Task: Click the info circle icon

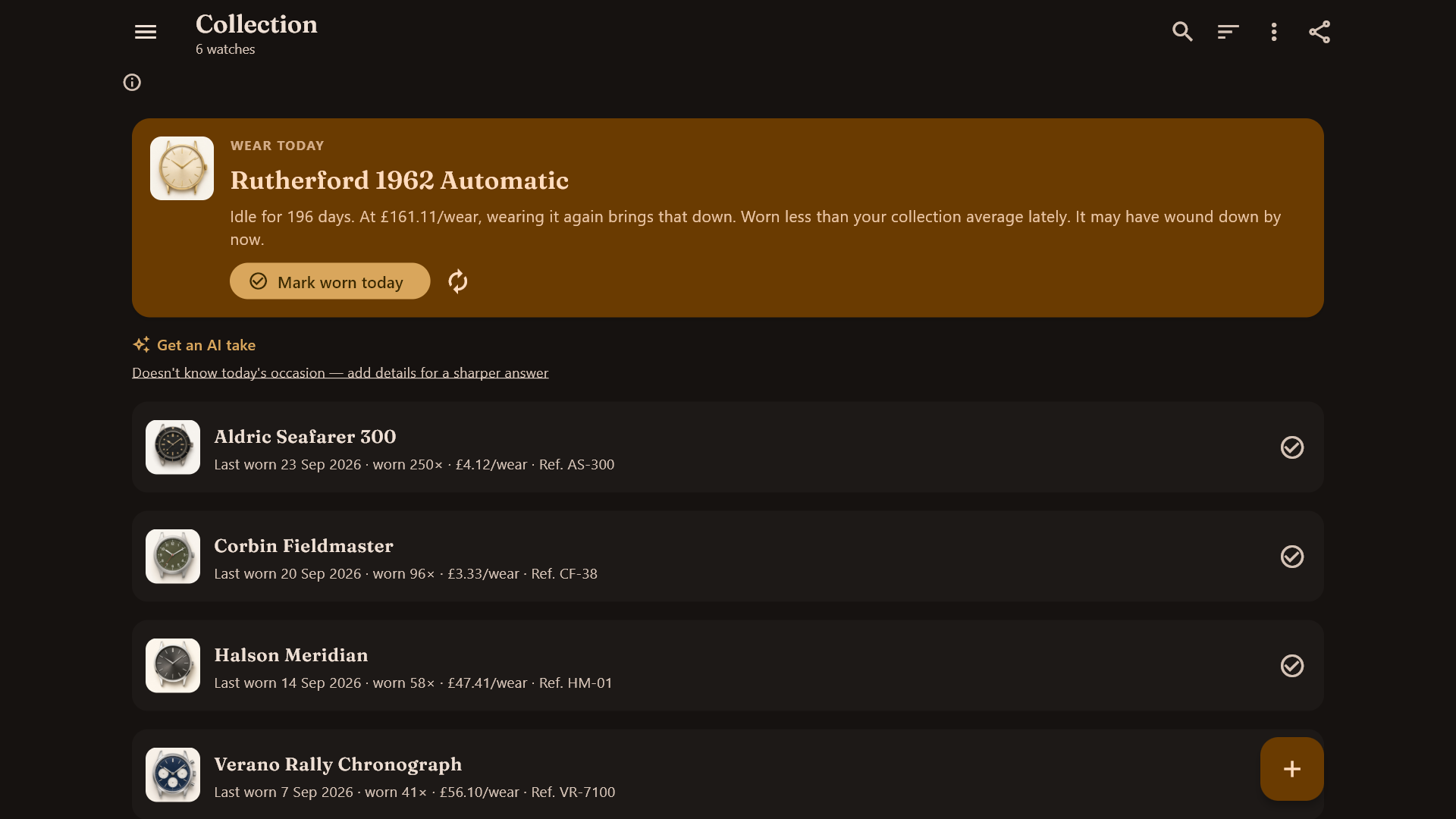Action: [x=132, y=83]
